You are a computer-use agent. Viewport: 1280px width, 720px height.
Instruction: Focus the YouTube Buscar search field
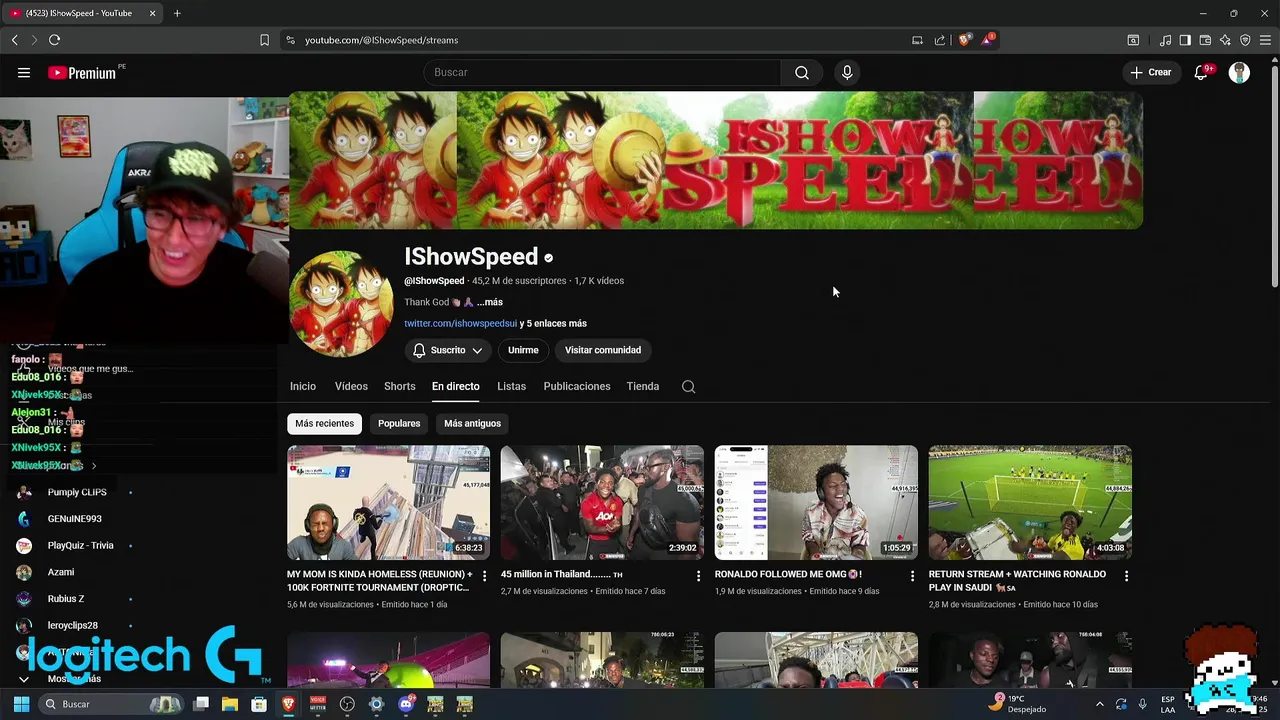[x=602, y=72]
